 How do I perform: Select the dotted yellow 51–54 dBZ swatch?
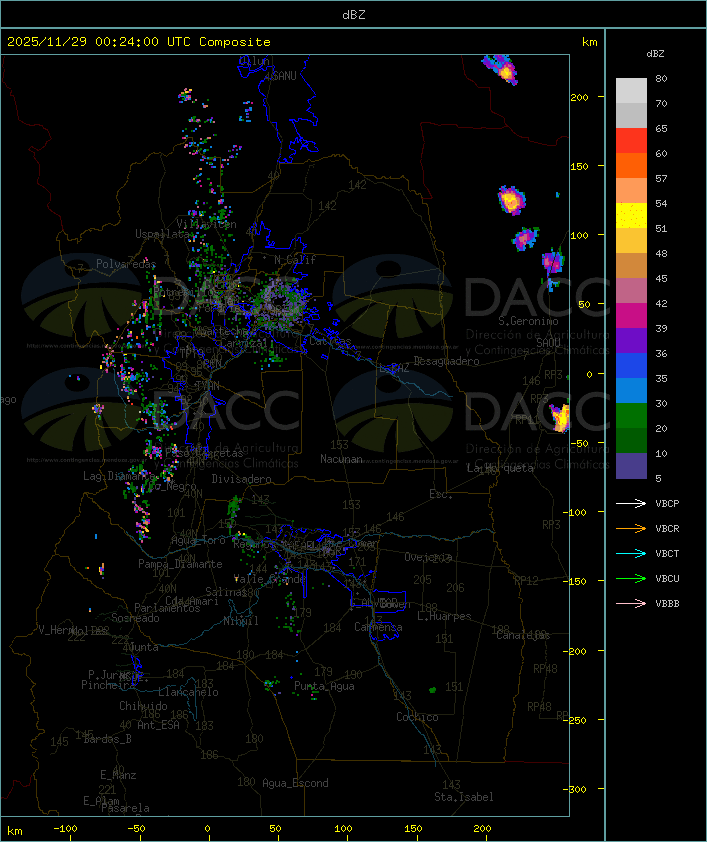tap(631, 216)
